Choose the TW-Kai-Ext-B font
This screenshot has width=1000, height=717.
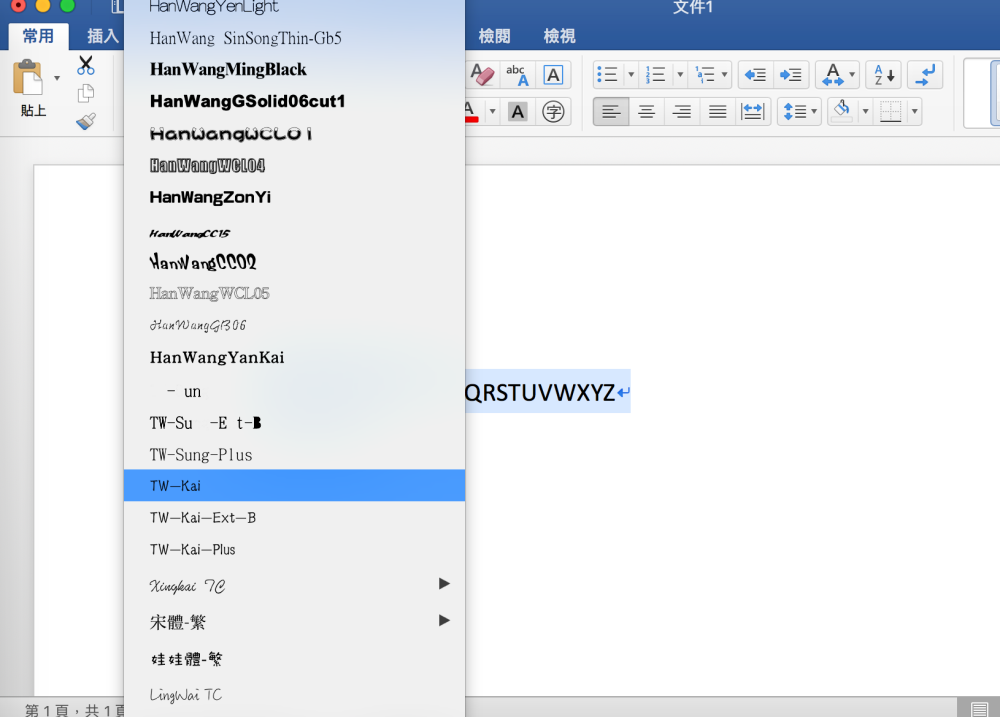[x=294, y=517]
